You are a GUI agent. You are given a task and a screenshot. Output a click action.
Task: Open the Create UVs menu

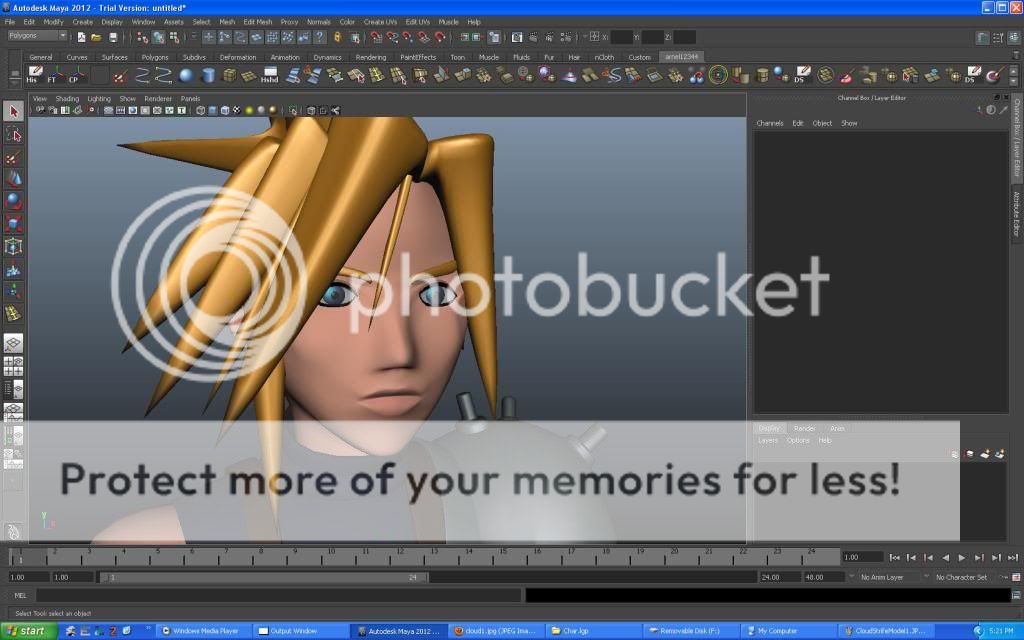(380, 22)
